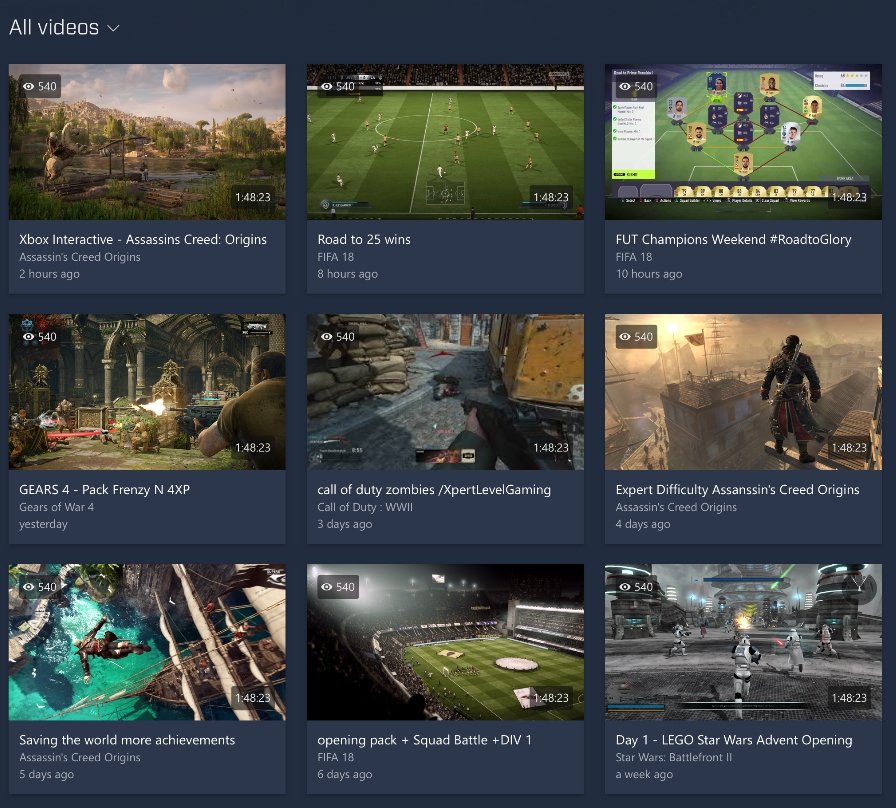
Task: Click 1:48:23 duration badge on GEARS 4 video
Action: (x=253, y=447)
